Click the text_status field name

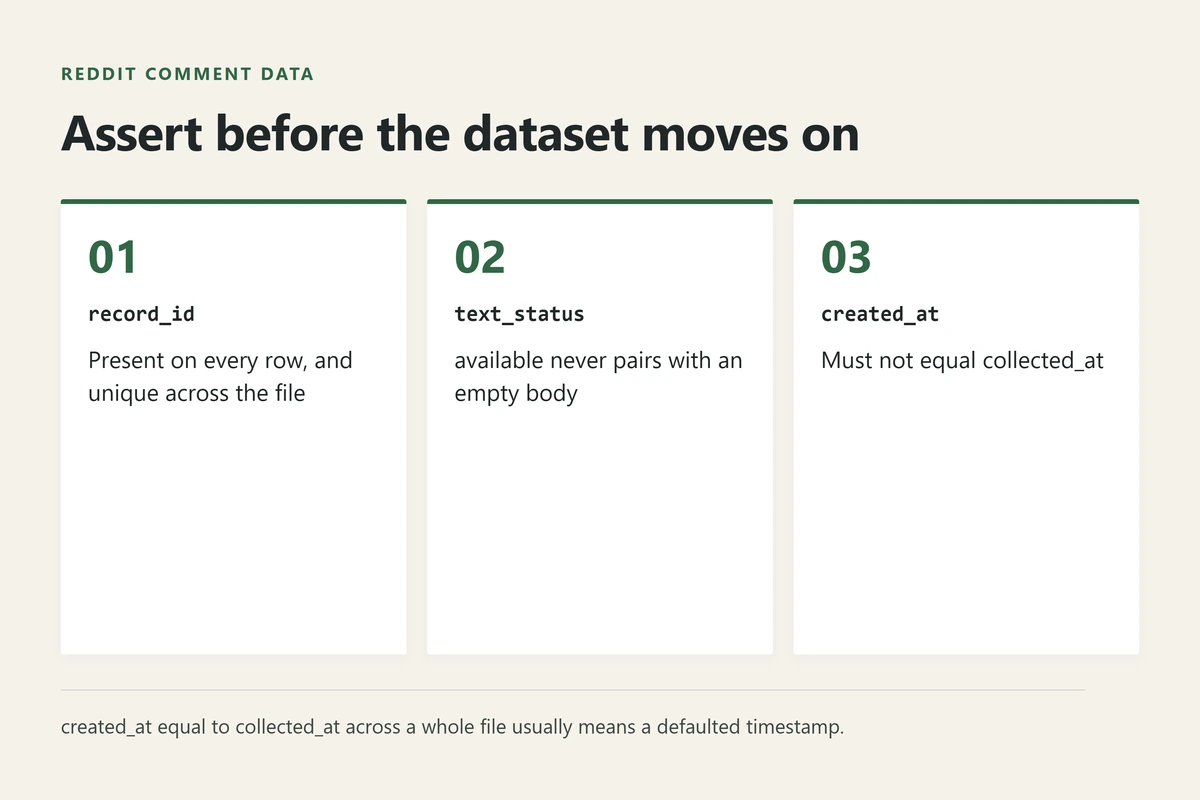[x=519, y=314]
